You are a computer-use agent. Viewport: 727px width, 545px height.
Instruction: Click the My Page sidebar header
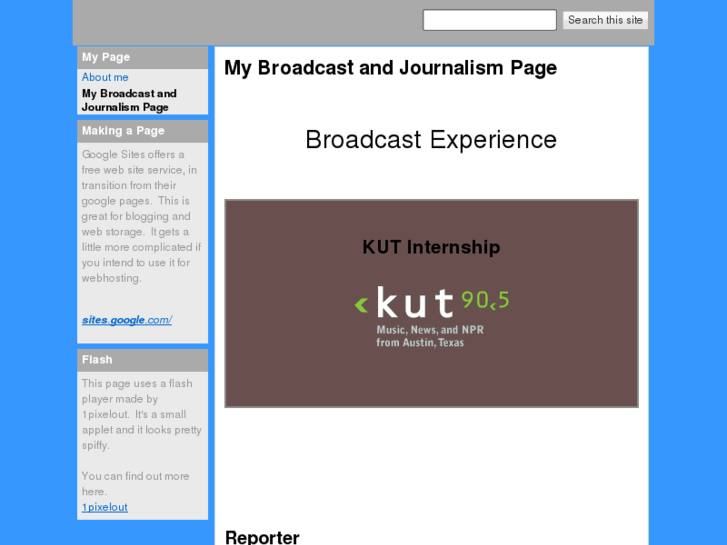point(142,58)
